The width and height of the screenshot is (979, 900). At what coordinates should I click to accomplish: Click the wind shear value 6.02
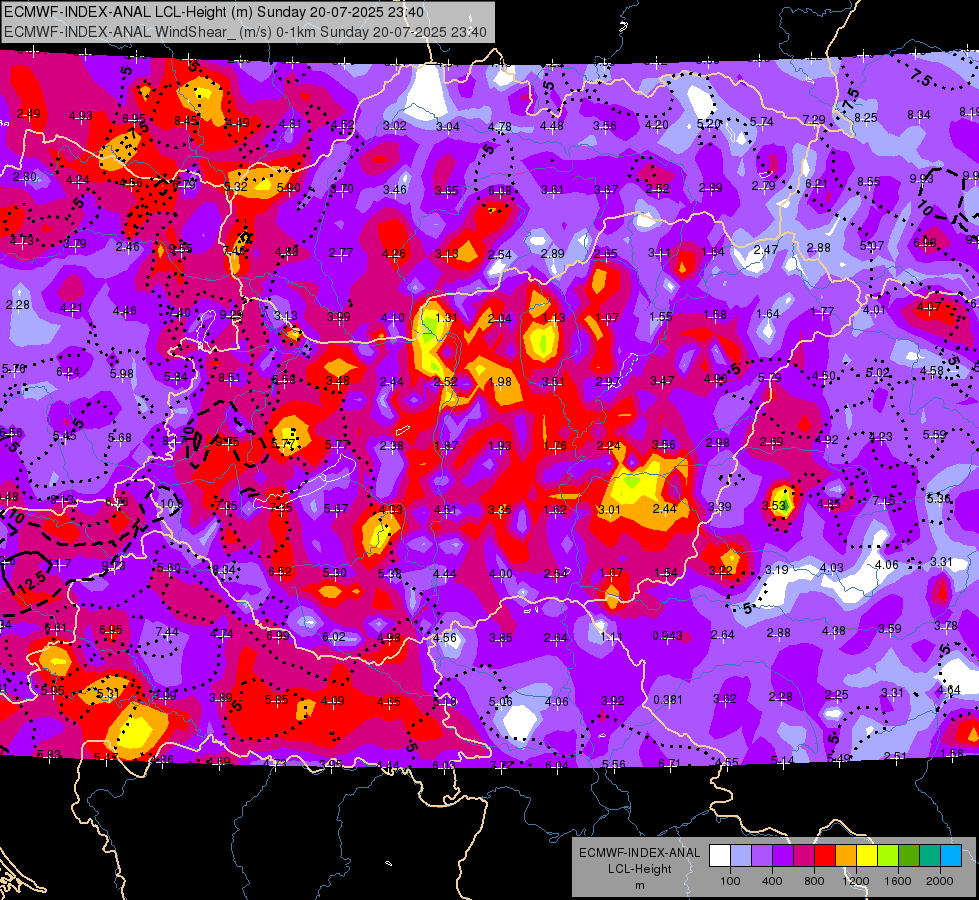click(334, 636)
